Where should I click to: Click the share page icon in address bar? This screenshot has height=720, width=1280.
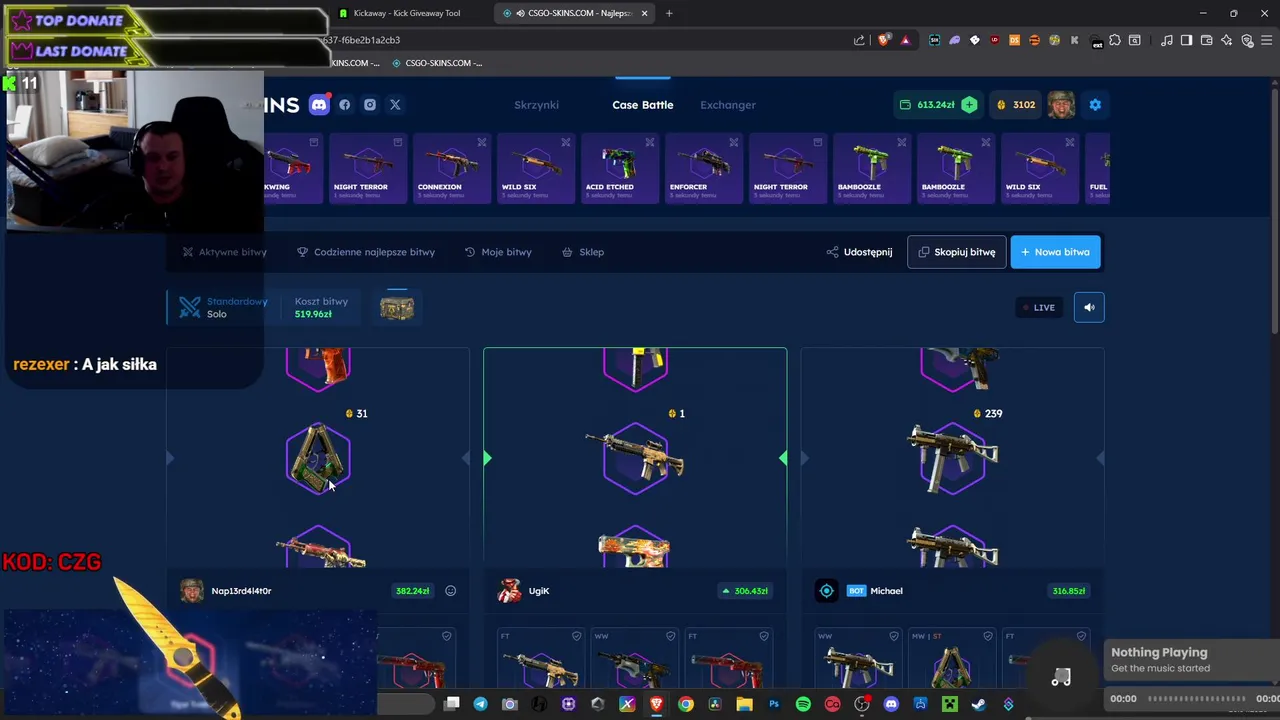[x=859, y=40]
